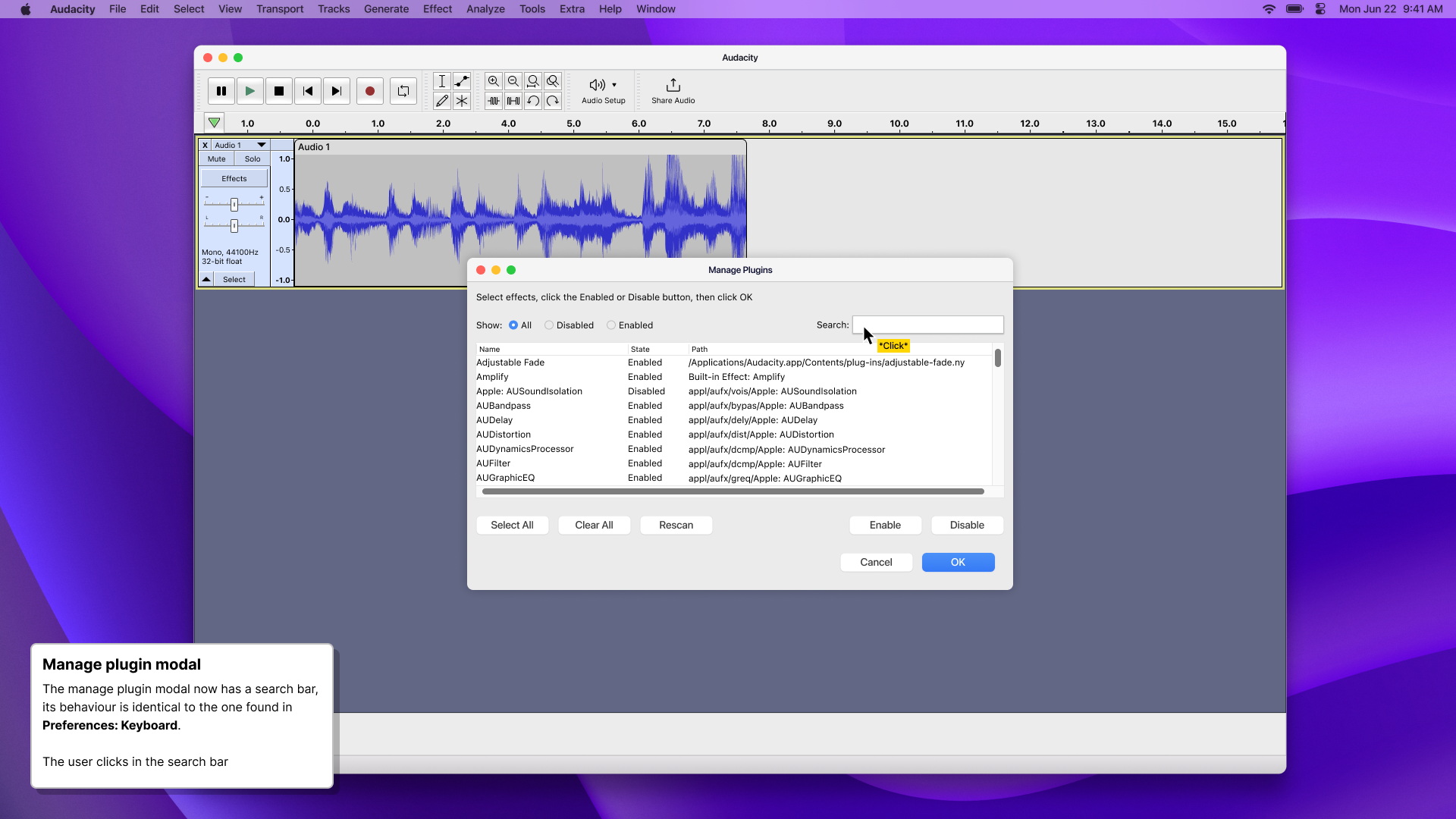Click the Rescan button
1456x819 pixels.
click(675, 525)
